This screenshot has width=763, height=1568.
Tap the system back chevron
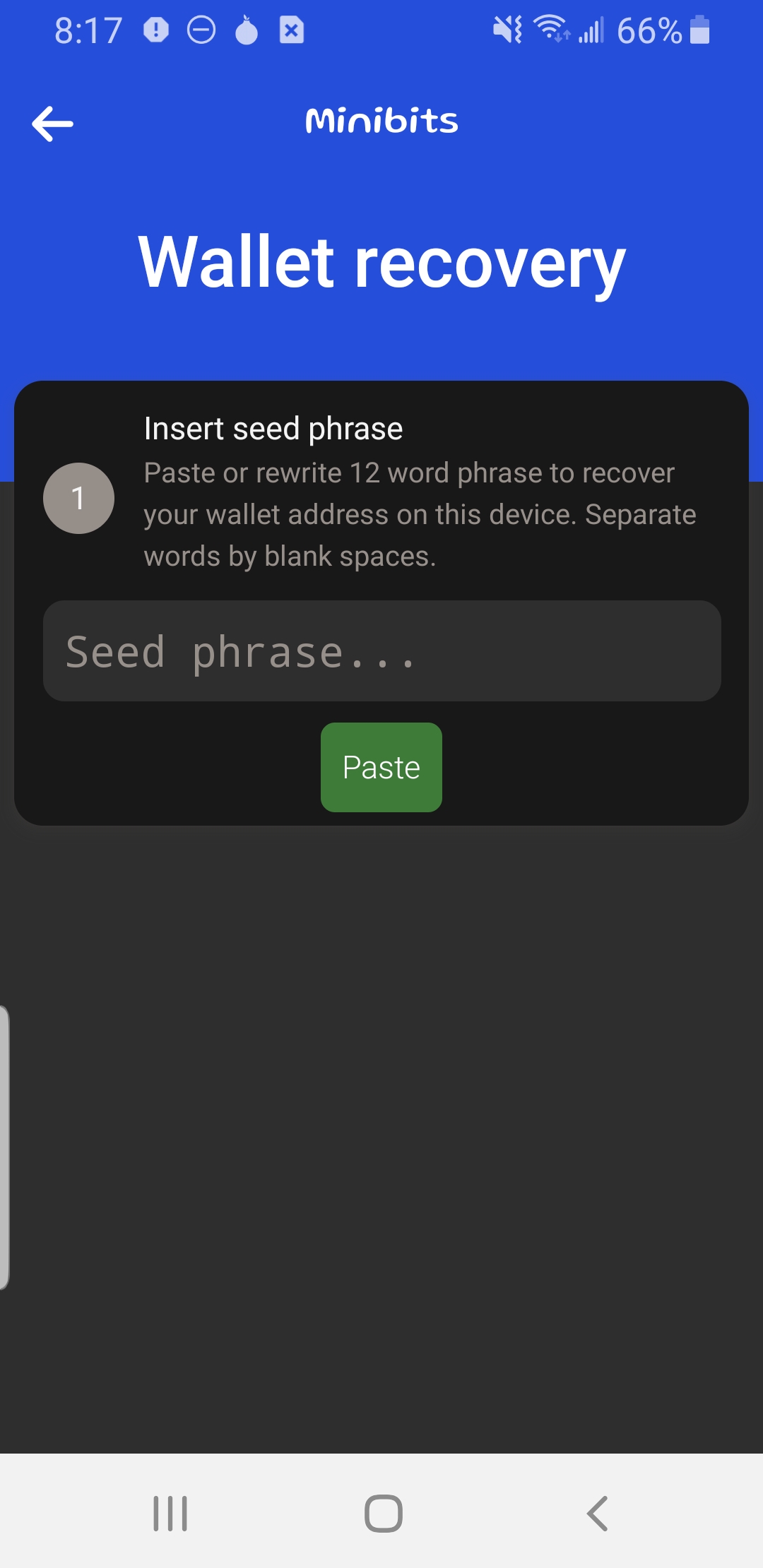[597, 1513]
